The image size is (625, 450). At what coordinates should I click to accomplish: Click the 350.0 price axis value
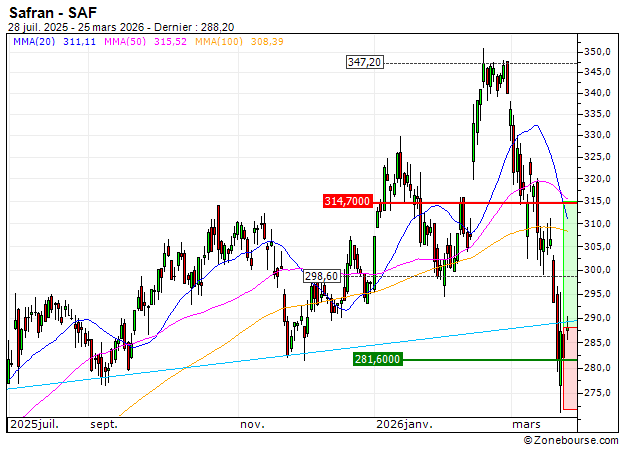click(x=597, y=51)
